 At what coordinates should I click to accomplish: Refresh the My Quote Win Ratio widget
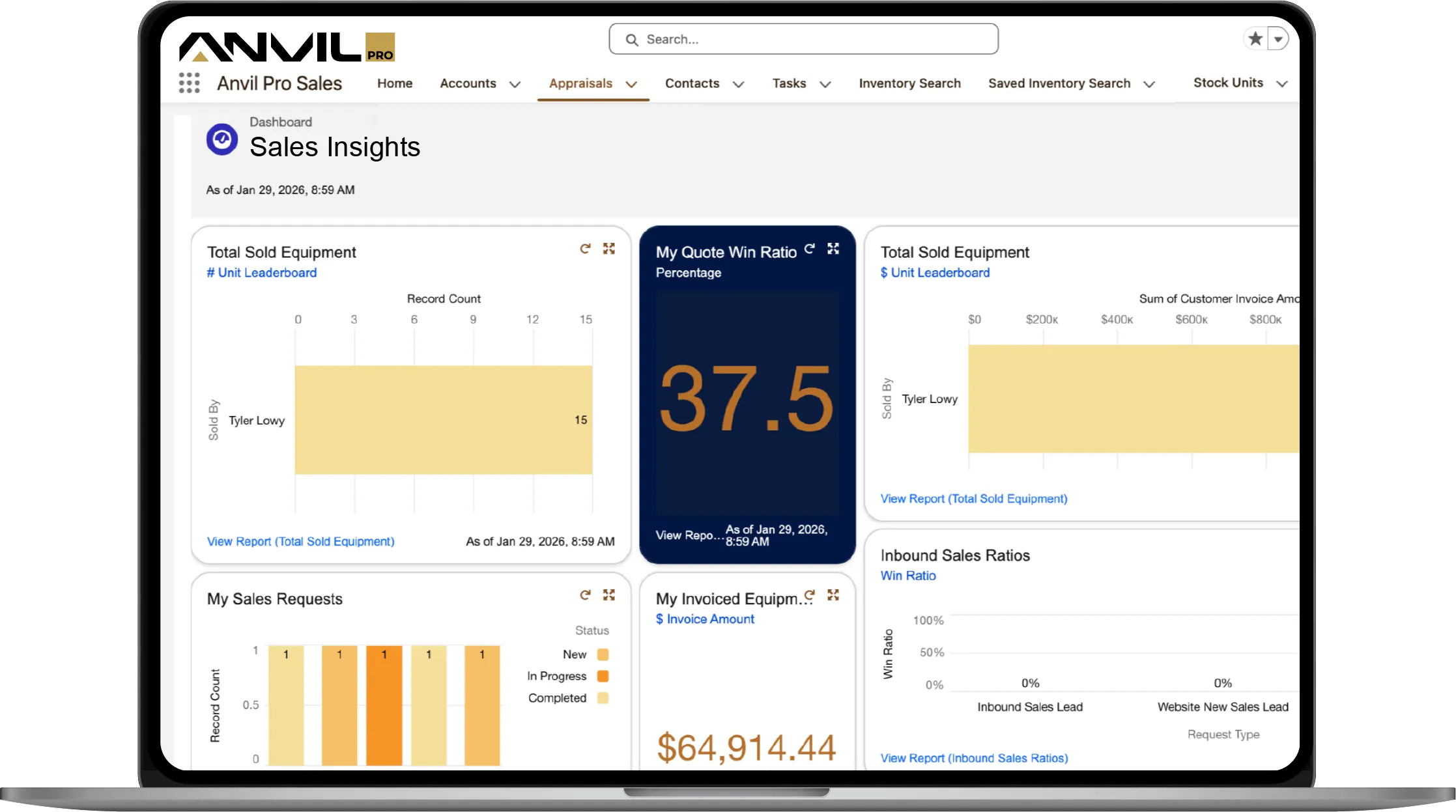tap(810, 249)
